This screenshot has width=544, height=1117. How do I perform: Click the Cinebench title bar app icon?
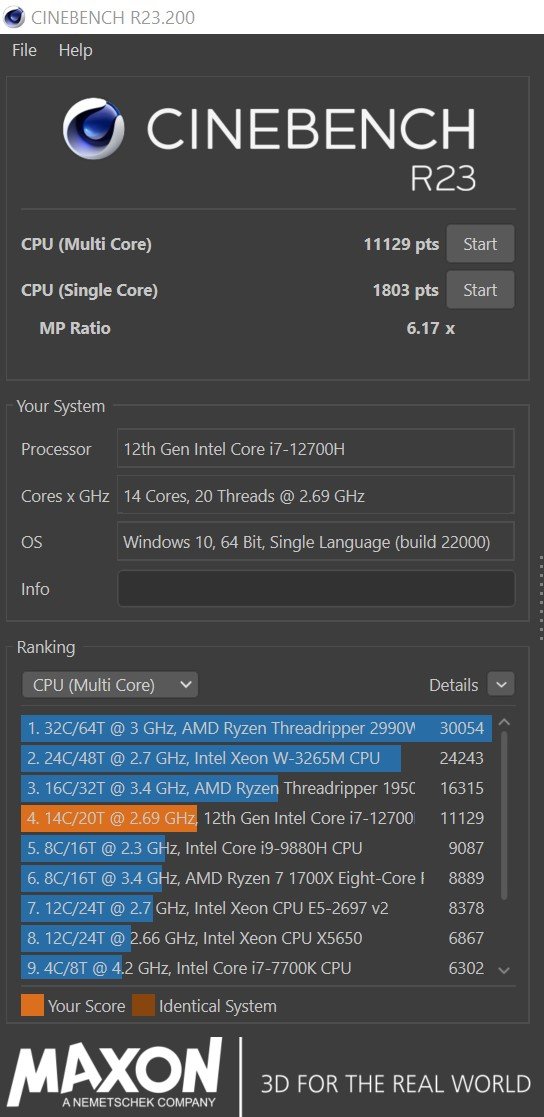coord(14,16)
